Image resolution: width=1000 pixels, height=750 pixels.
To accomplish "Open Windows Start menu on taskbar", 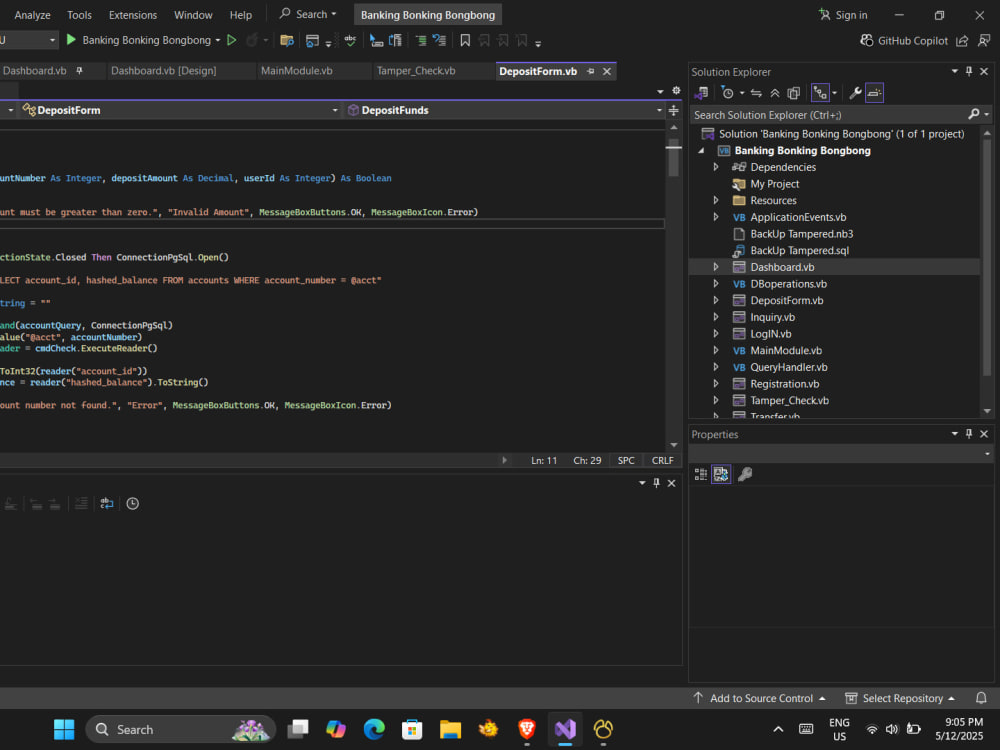I will coord(64,729).
